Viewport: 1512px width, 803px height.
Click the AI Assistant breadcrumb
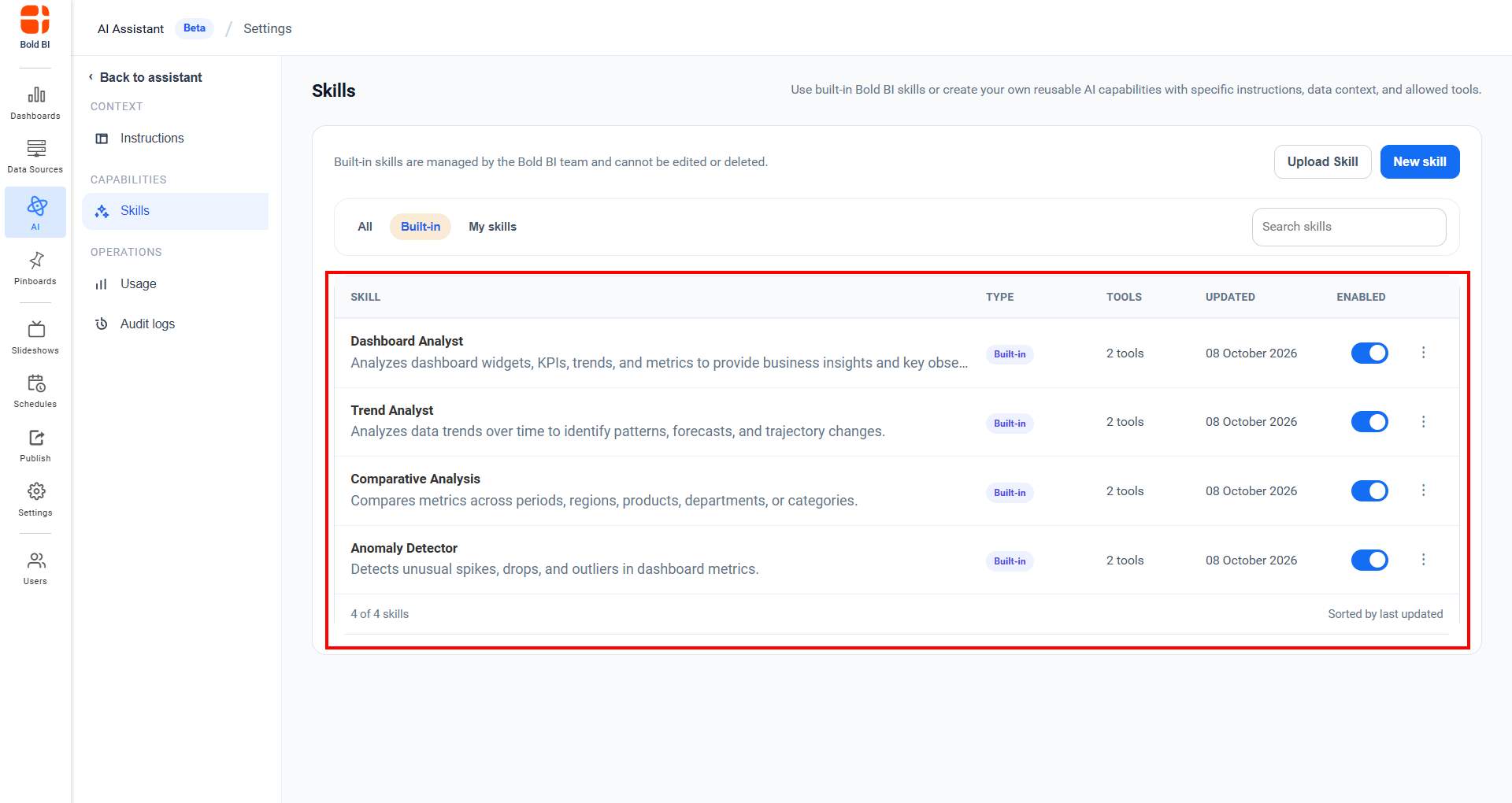(131, 29)
